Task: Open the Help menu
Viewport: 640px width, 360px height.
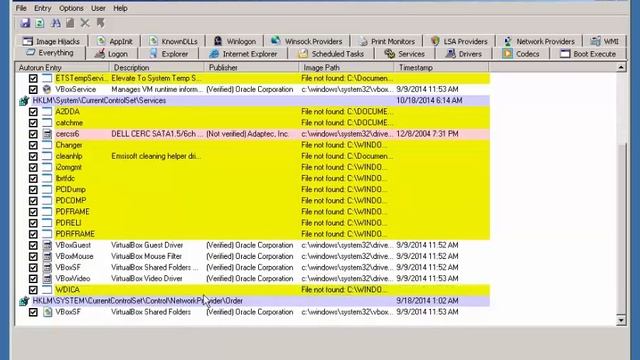Action: point(120,8)
